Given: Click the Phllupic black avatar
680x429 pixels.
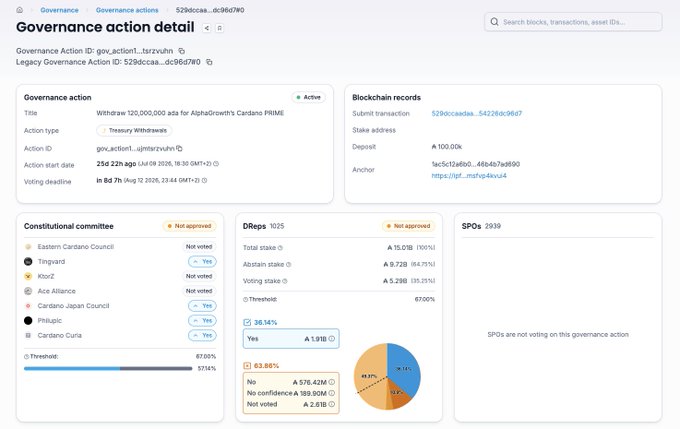Looking at the screenshot, I should pos(28,321).
